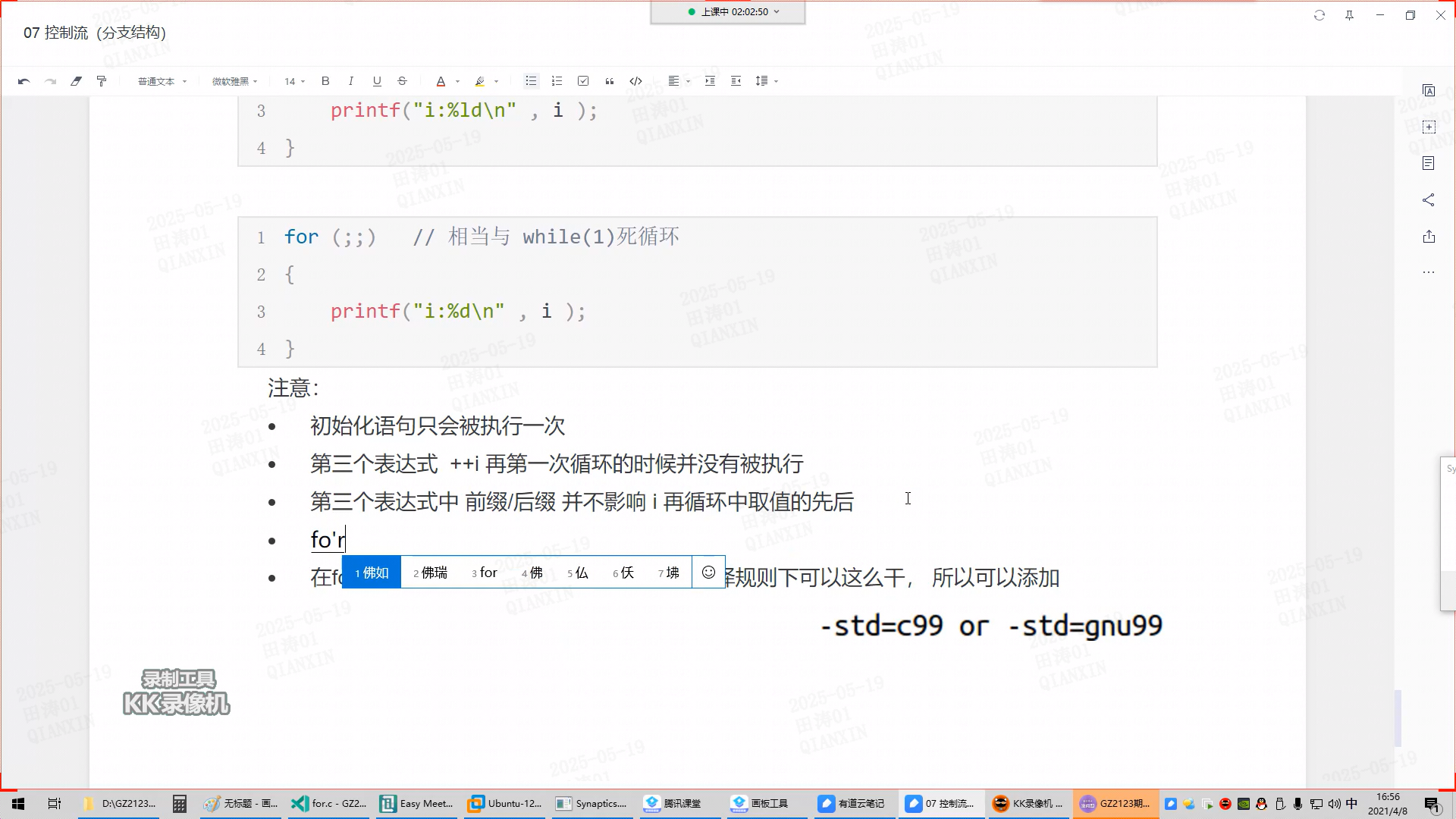
Task: Open the highlight color dropdown arrow
Action: (x=497, y=81)
